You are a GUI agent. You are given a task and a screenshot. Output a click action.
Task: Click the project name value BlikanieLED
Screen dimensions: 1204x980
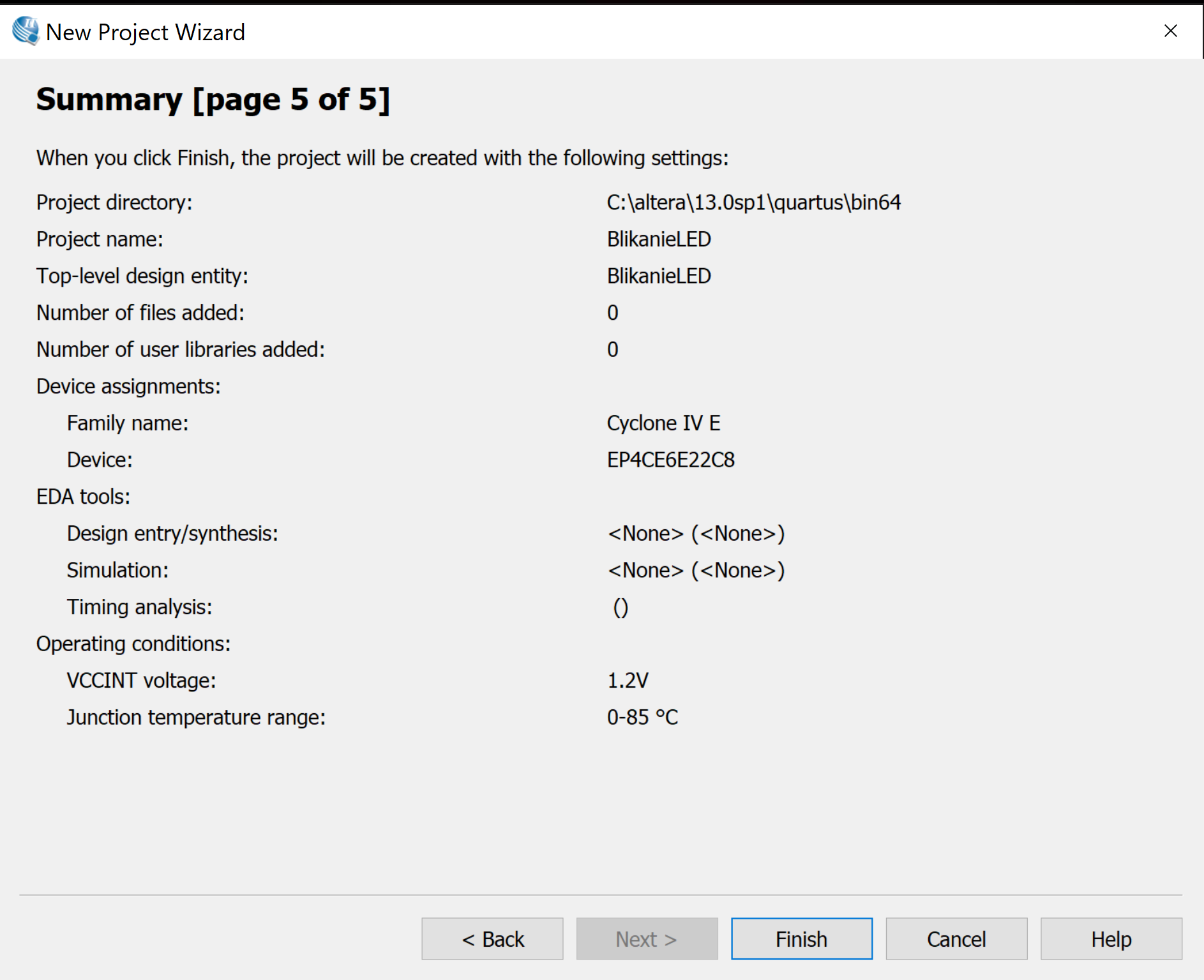point(659,239)
